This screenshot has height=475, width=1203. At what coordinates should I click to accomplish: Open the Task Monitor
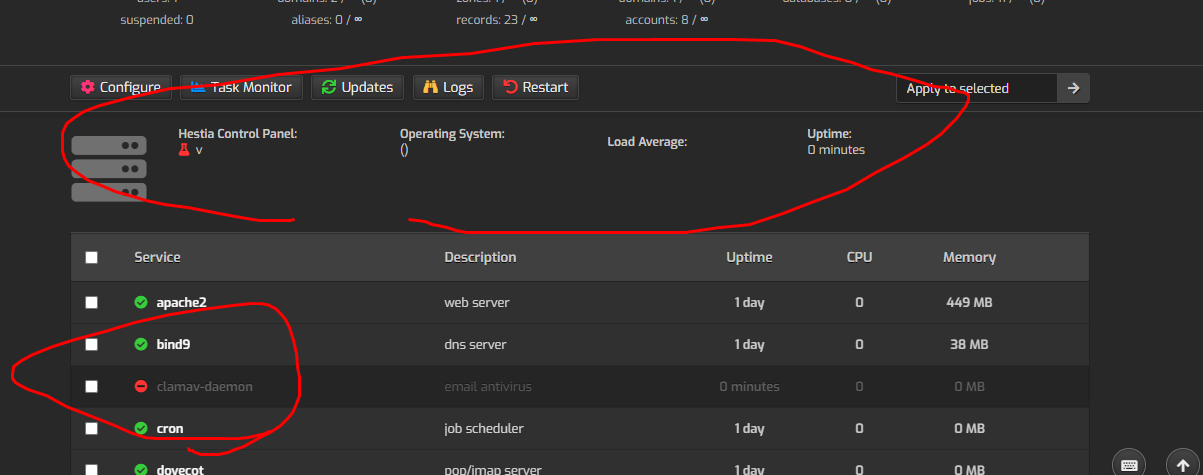coord(241,88)
